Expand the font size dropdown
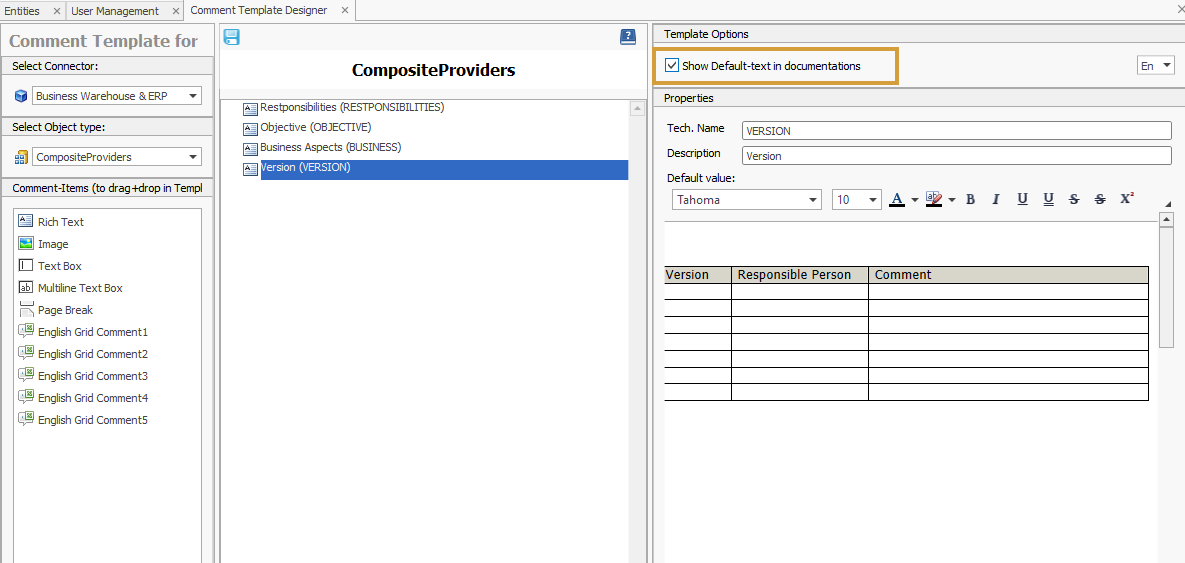This screenshot has width=1185, height=563. pyautogui.click(x=872, y=200)
